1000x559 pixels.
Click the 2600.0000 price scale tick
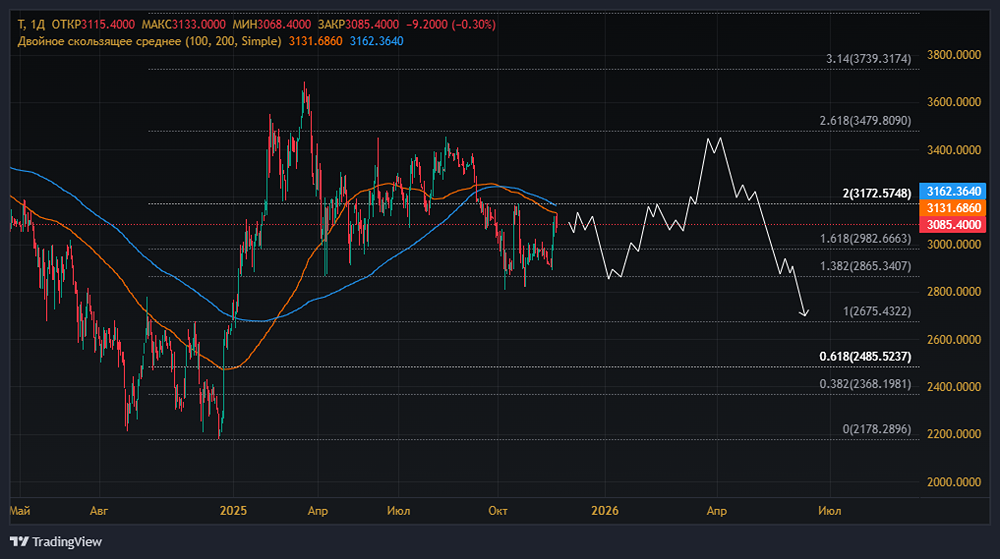tap(953, 339)
